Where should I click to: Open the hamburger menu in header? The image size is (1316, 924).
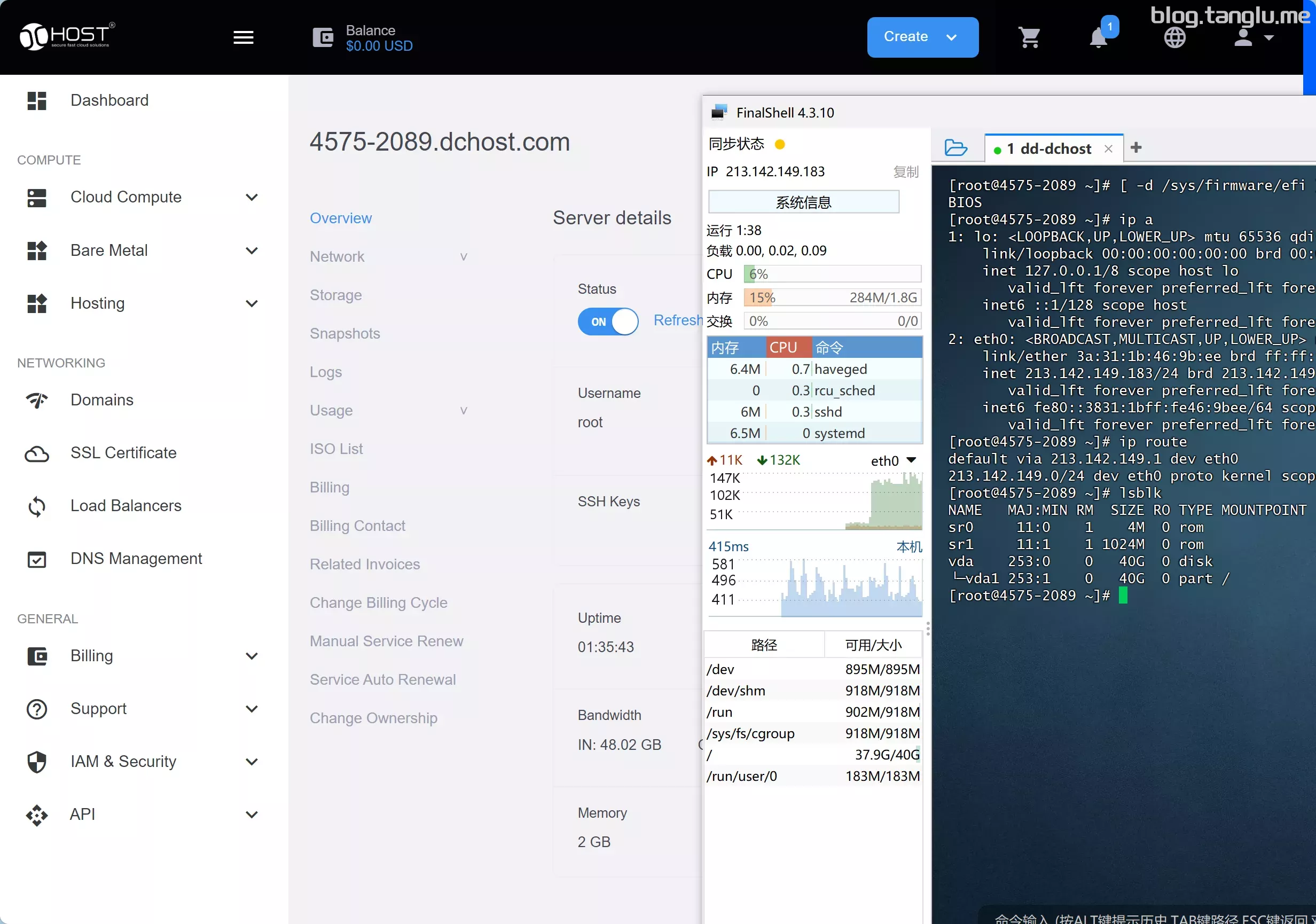click(244, 38)
